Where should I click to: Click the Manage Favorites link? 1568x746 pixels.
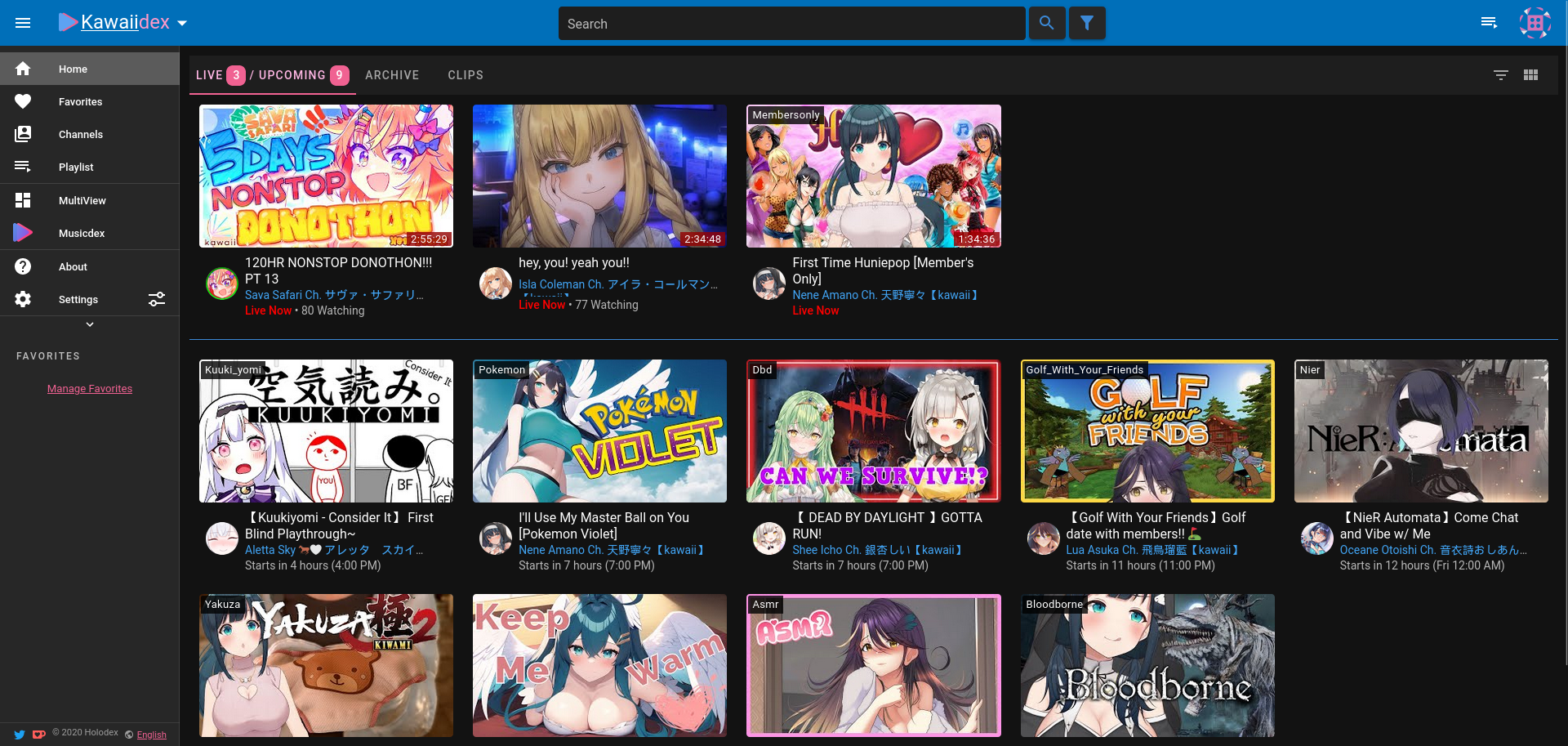coord(90,389)
